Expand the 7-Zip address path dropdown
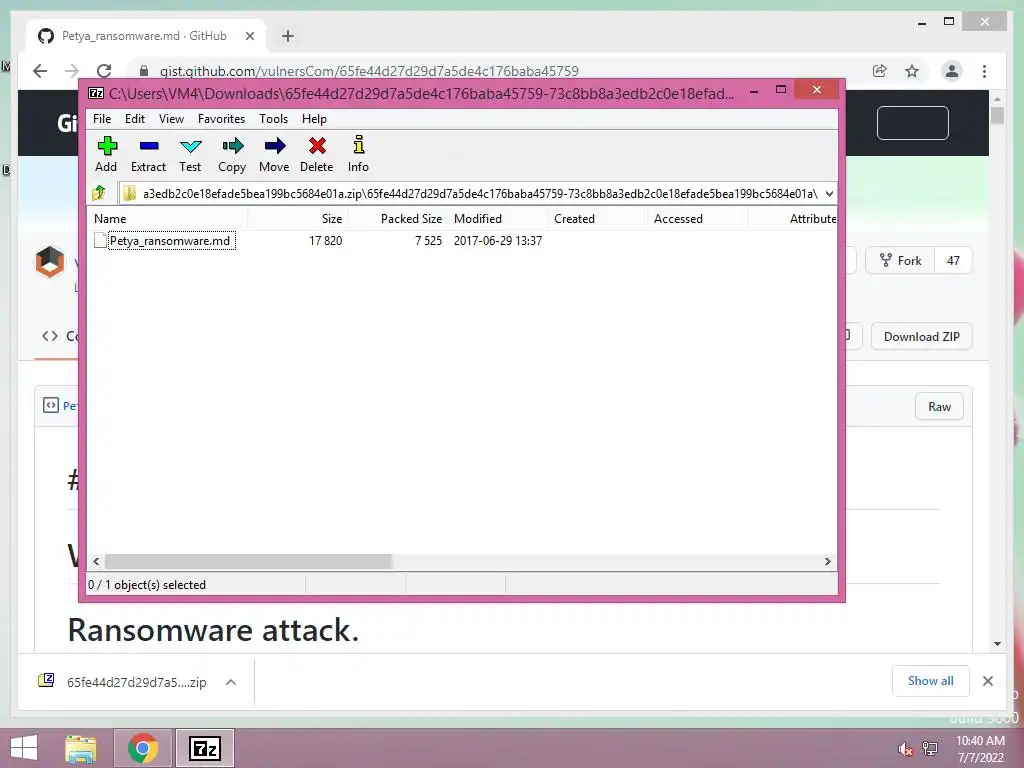Image resolution: width=1024 pixels, height=768 pixels. [x=829, y=193]
